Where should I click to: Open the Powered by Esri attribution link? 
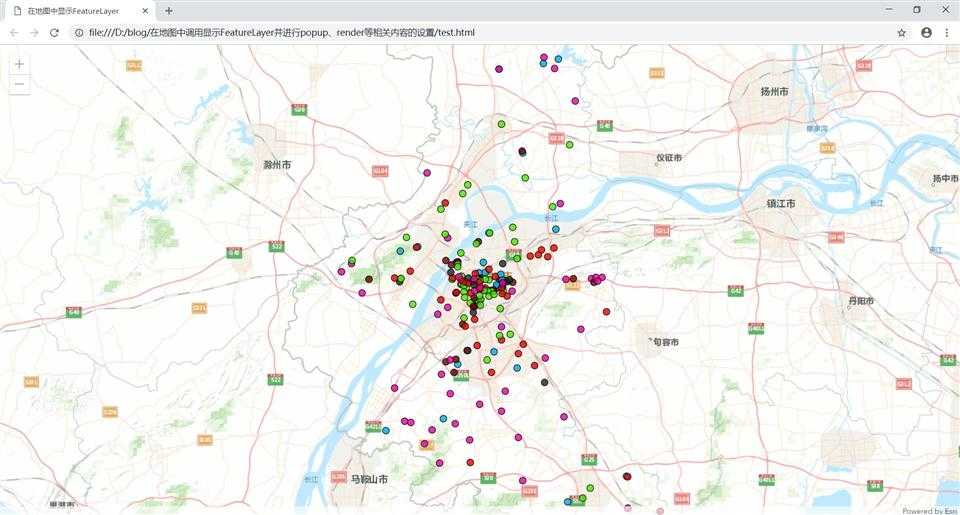click(929, 511)
